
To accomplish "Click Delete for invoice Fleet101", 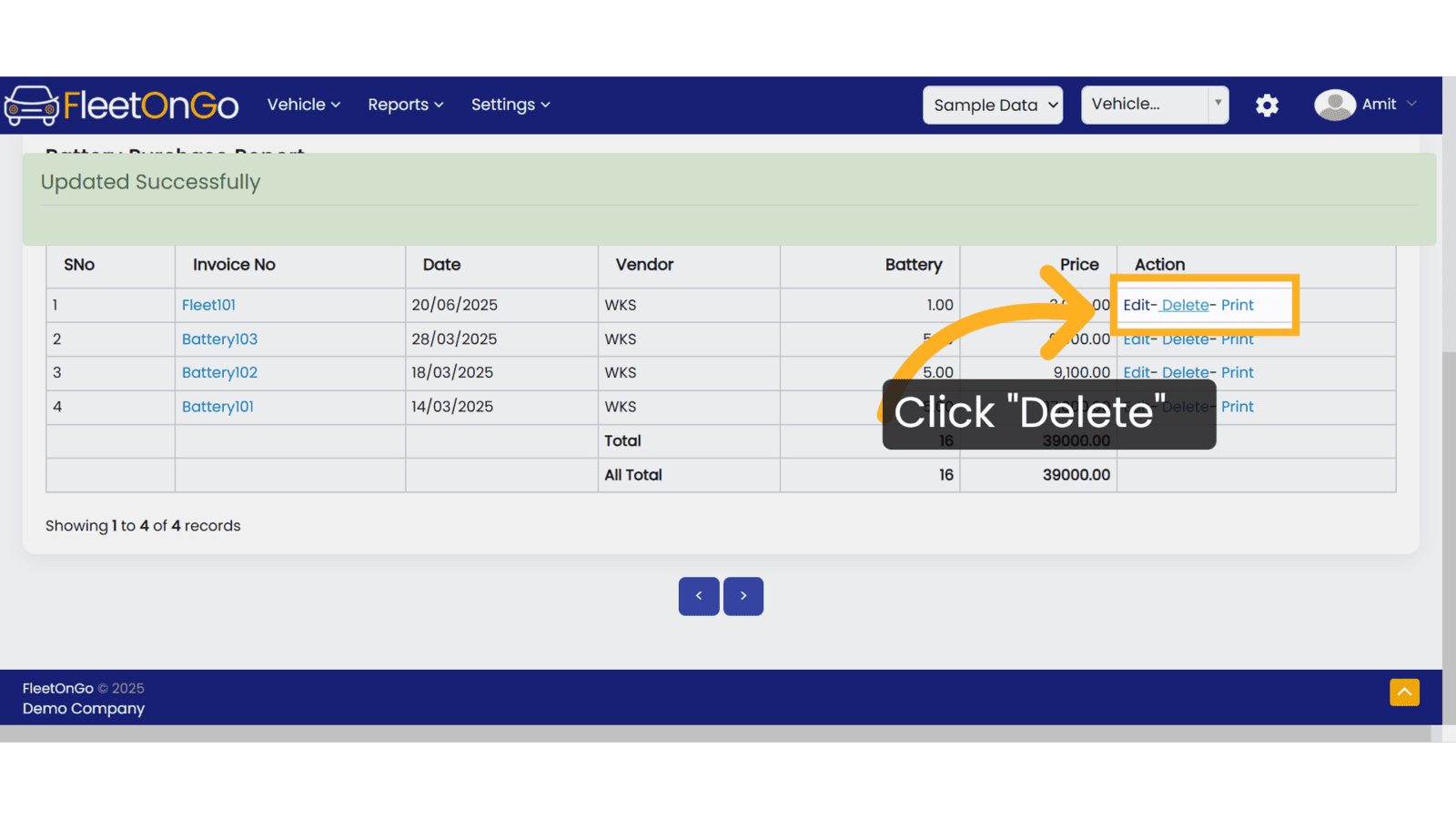I will point(1185,305).
